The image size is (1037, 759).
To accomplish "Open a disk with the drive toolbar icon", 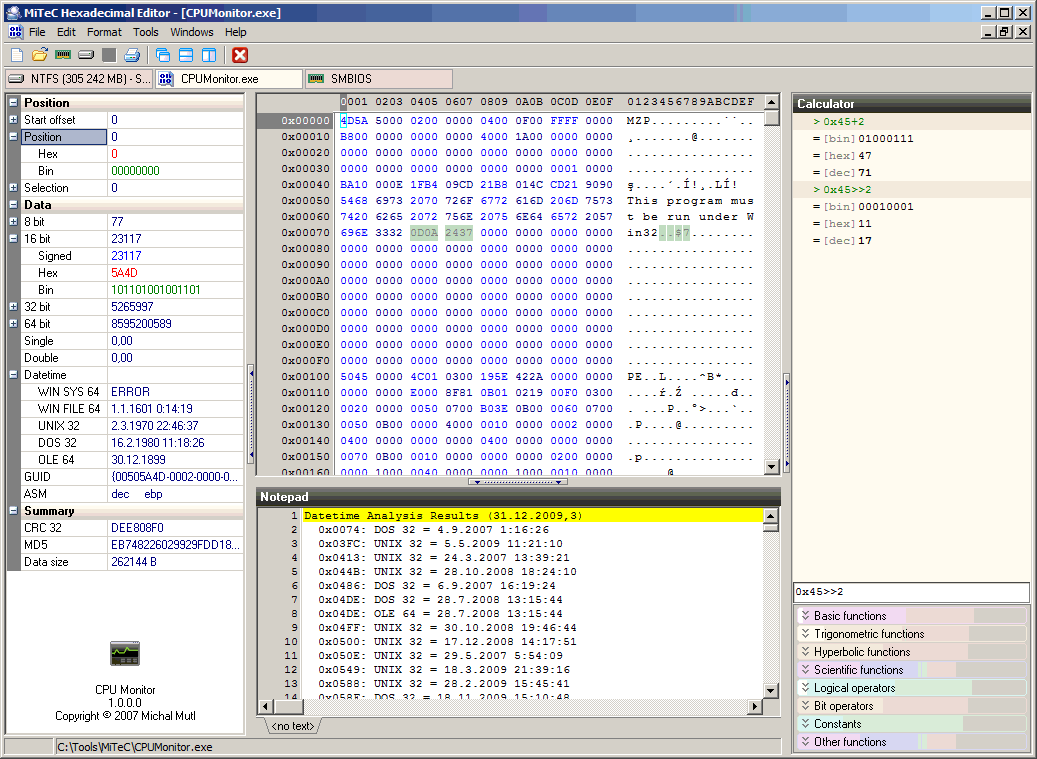I will (x=85, y=55).
